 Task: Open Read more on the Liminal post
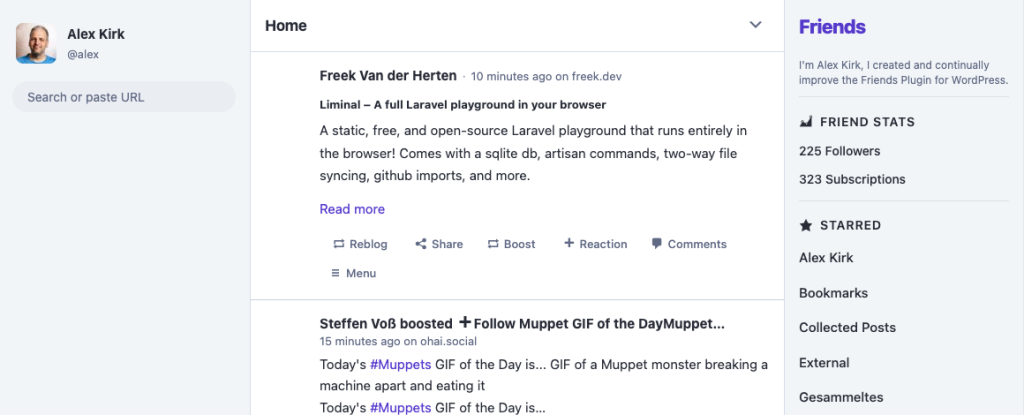click(352, 209)
